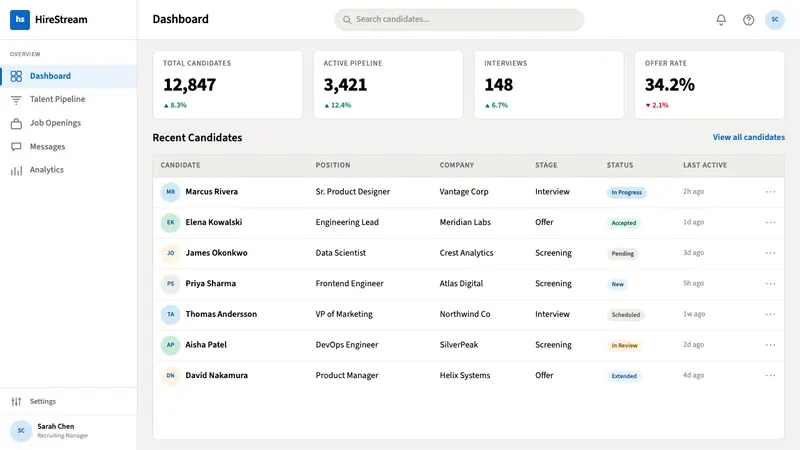Screen dimensions: 800x450
Task: Click the HireStream hs logo icon
Action: coord(20,19)
